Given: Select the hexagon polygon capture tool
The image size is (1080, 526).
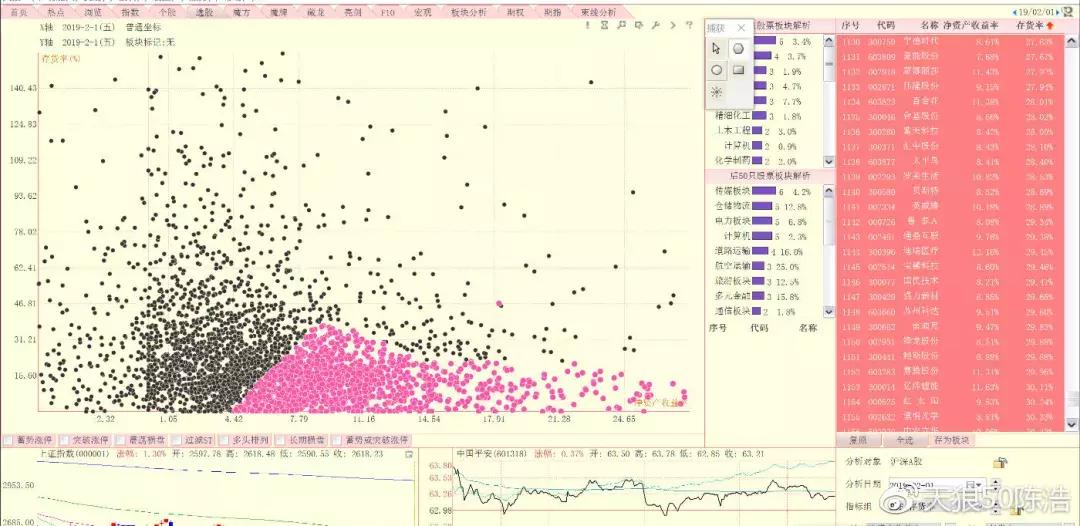Looking at the screenshot, I should click(x=738, y=48).
